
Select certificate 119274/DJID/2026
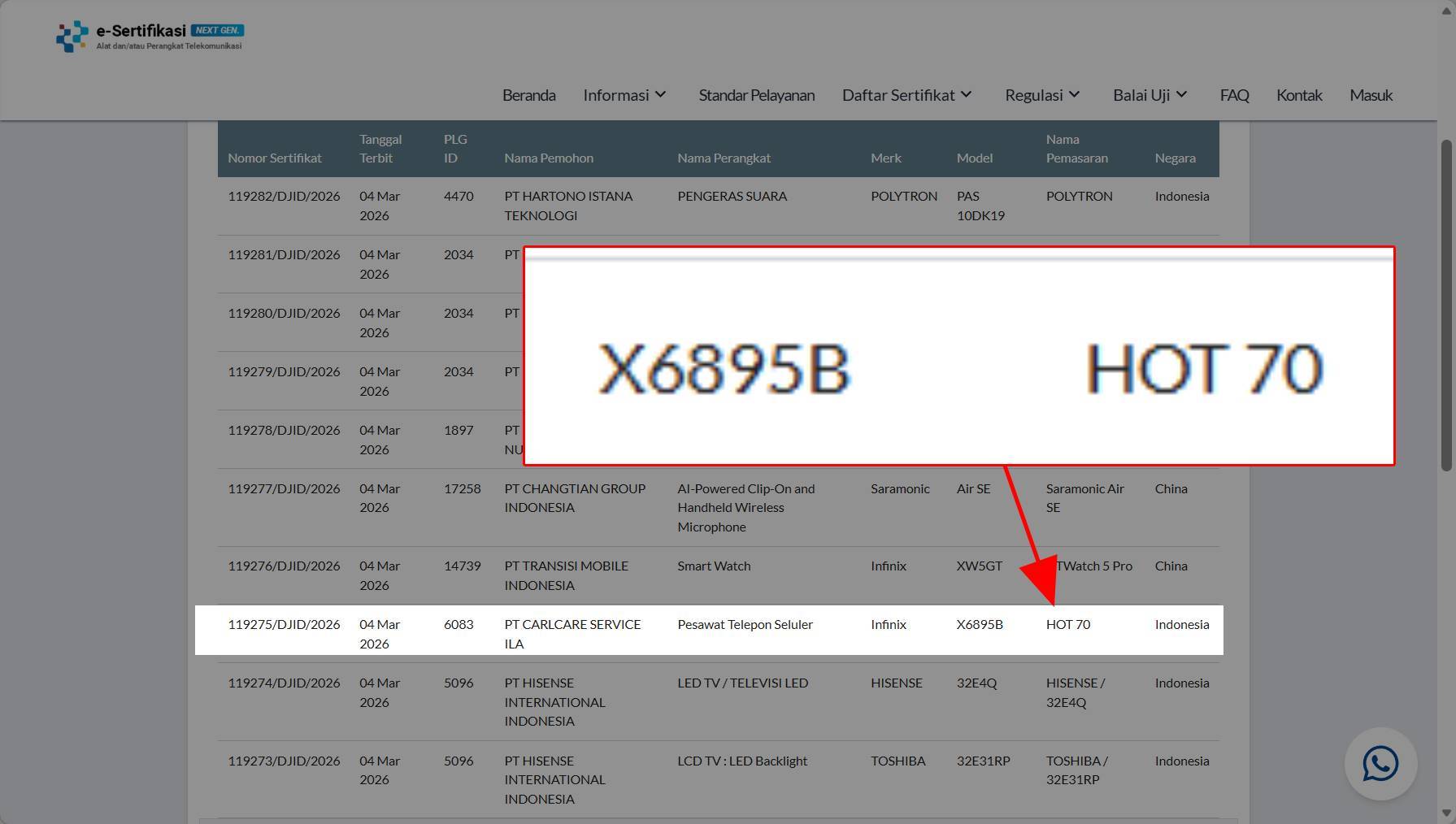coord(284,683)
